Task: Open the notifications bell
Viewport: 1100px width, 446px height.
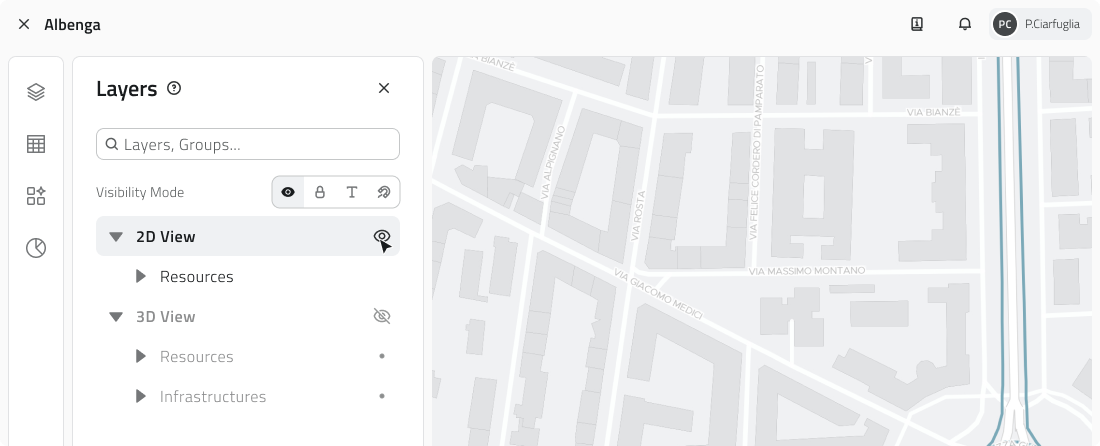Action: click(965, 24)
